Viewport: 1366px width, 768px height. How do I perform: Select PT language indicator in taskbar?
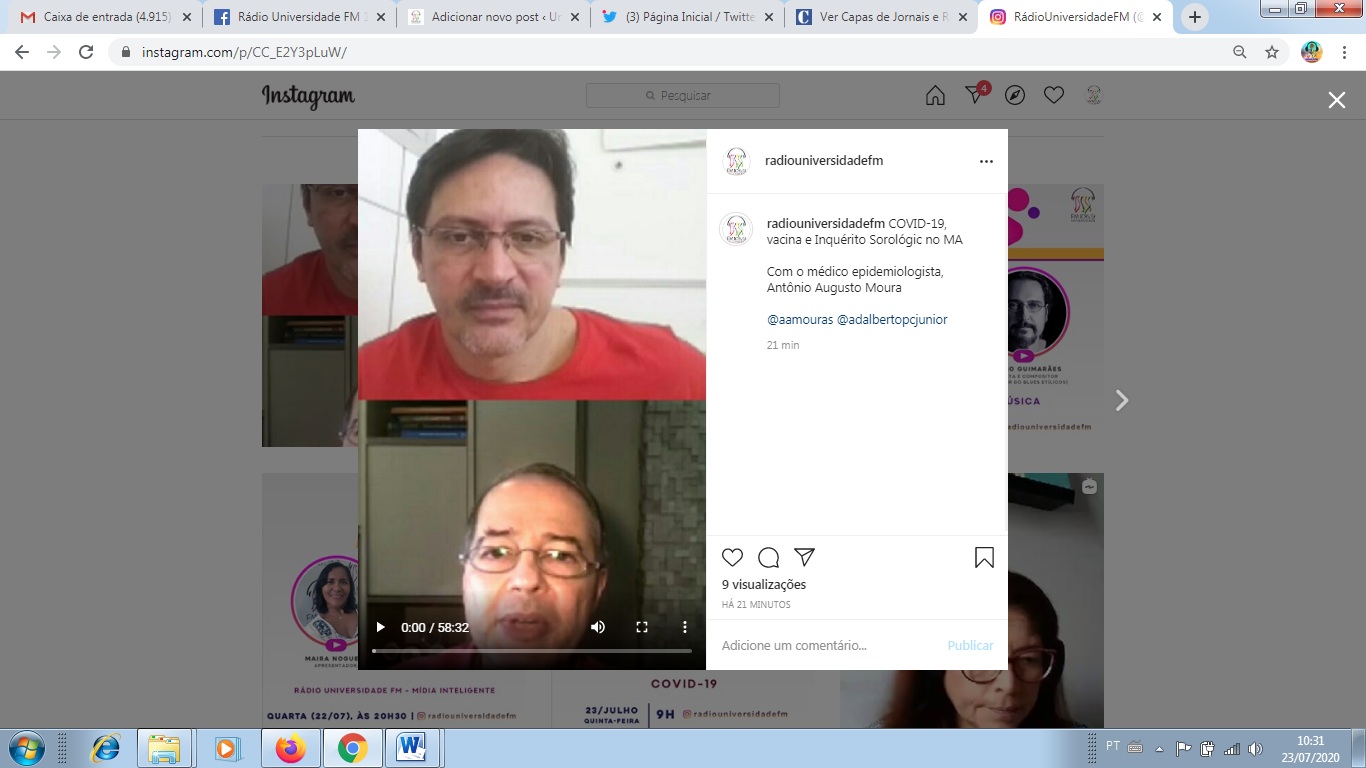click(x=1113, y=746)
